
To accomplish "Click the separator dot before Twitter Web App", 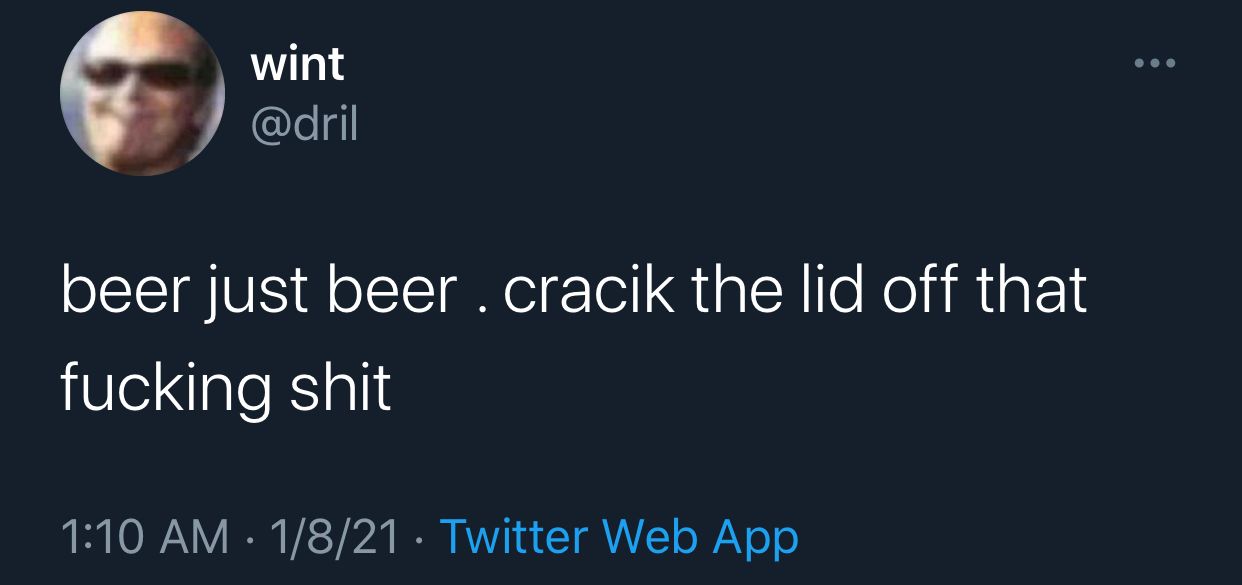I will click(420, 537).
